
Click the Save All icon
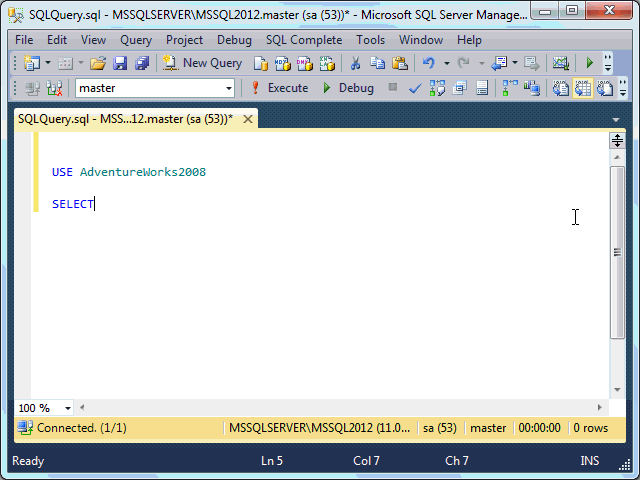pyautogui.click(x=142, y=63)
